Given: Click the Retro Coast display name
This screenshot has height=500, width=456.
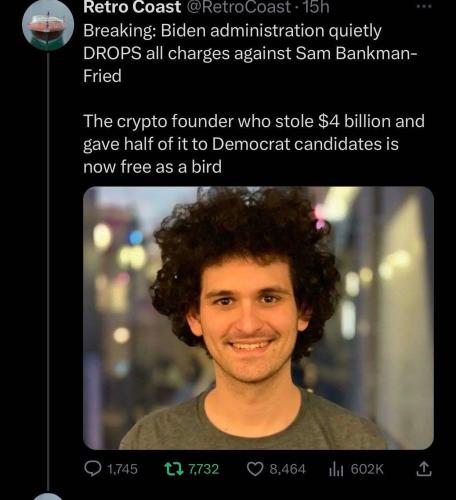Looking at the screenshot, I should [x=132, y=7].
